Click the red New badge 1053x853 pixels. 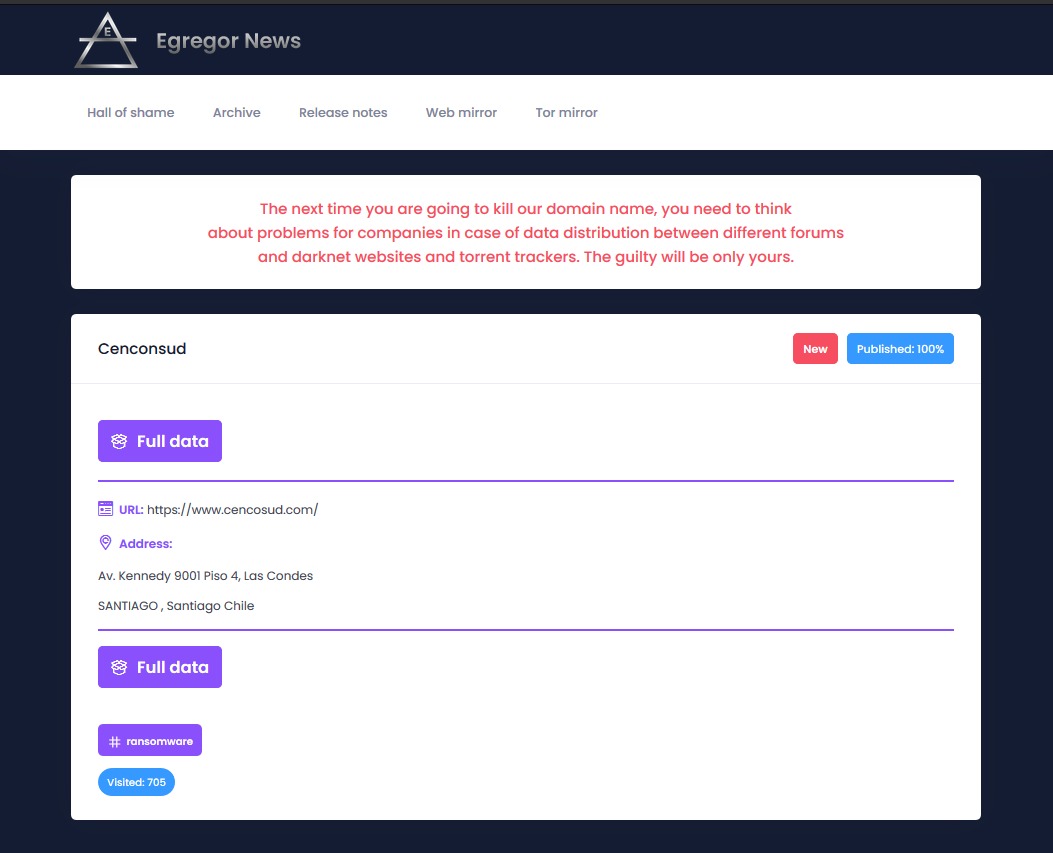pyautogui.click(x=815, y=349)
